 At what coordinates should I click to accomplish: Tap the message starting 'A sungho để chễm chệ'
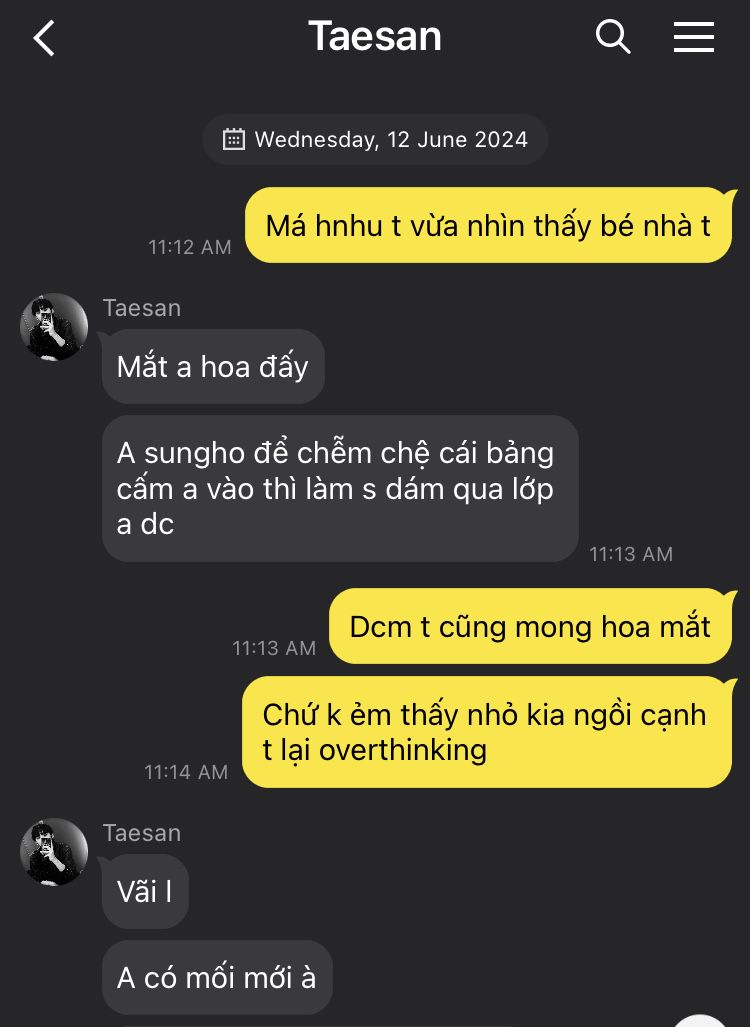[340, 489]
